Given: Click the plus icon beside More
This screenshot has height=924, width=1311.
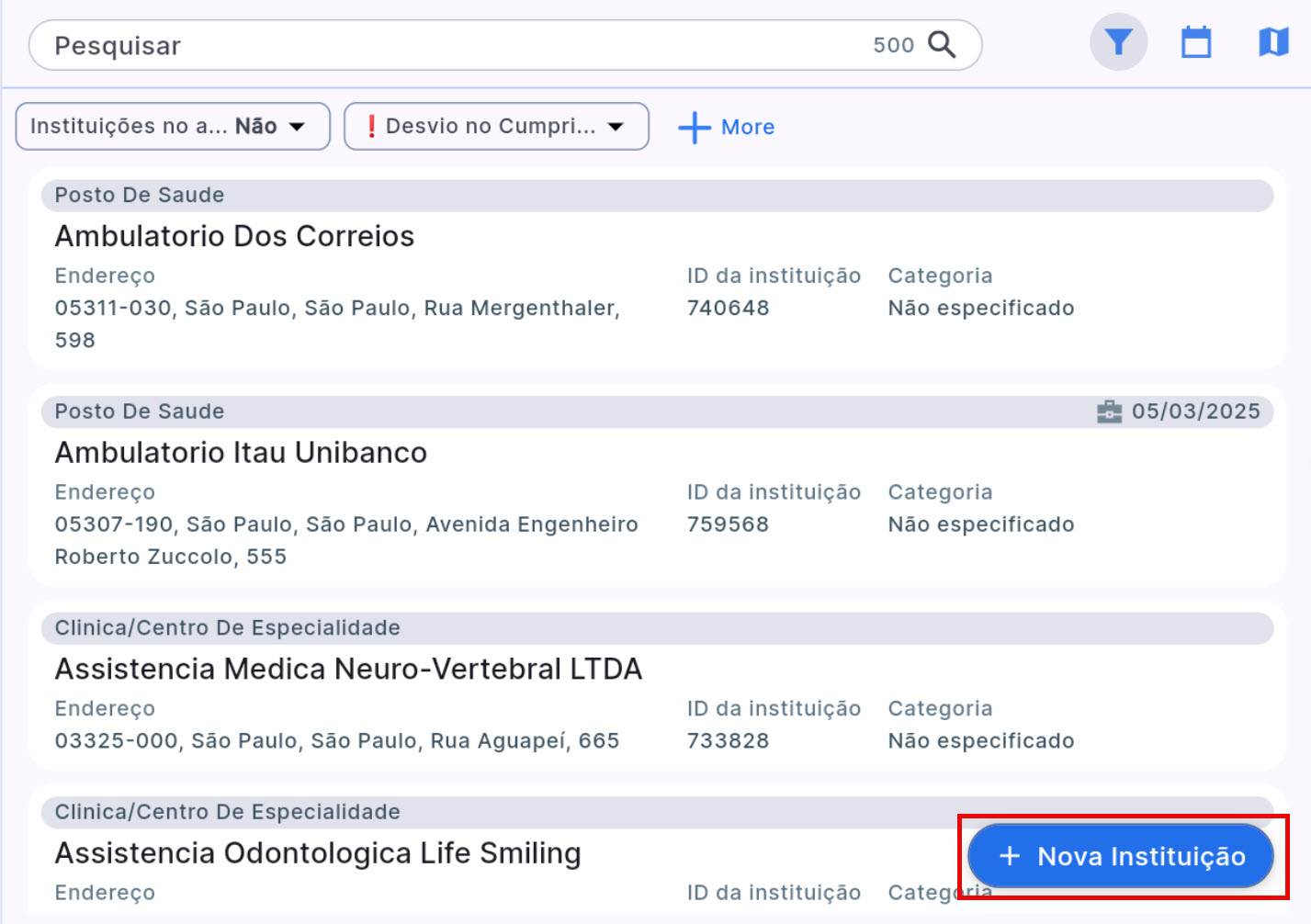Looking at the screenshot, I should pyautogui.click(x=695, y=128).
